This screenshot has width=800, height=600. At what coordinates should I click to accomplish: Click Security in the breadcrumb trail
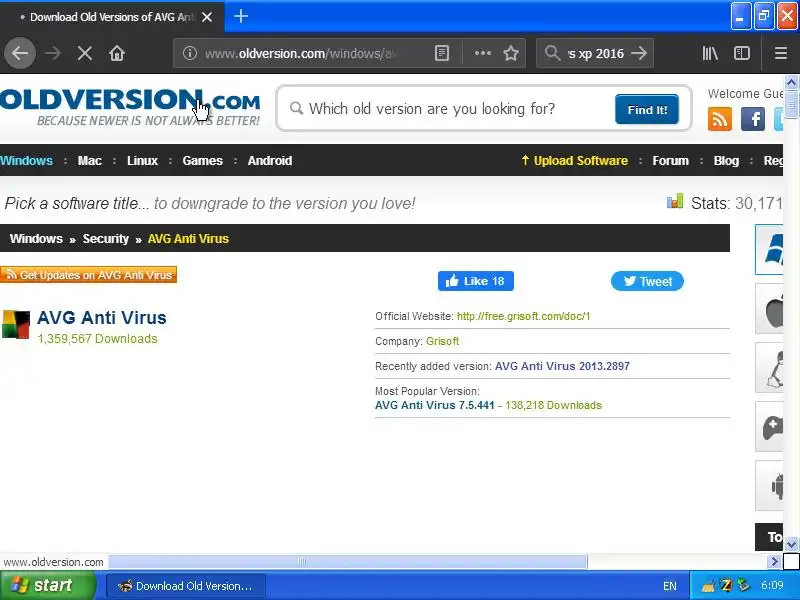coord(106,239)
